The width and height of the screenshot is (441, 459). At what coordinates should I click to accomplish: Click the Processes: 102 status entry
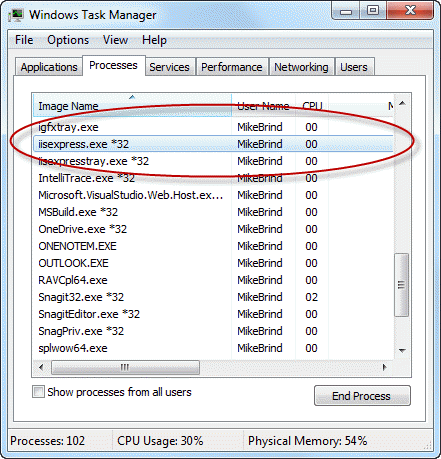[x=48, y=441]
